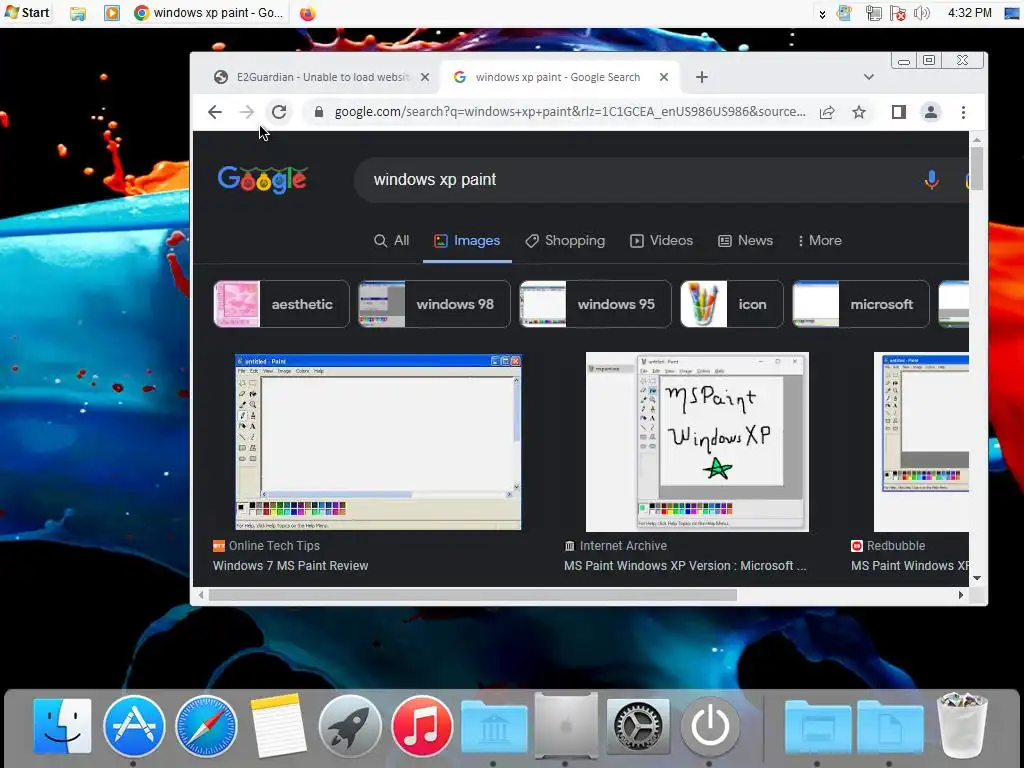Go back using the browser back arrow
Image resolution: width=1024 pixels, height=768 pixels.
(x=215, y=112)
